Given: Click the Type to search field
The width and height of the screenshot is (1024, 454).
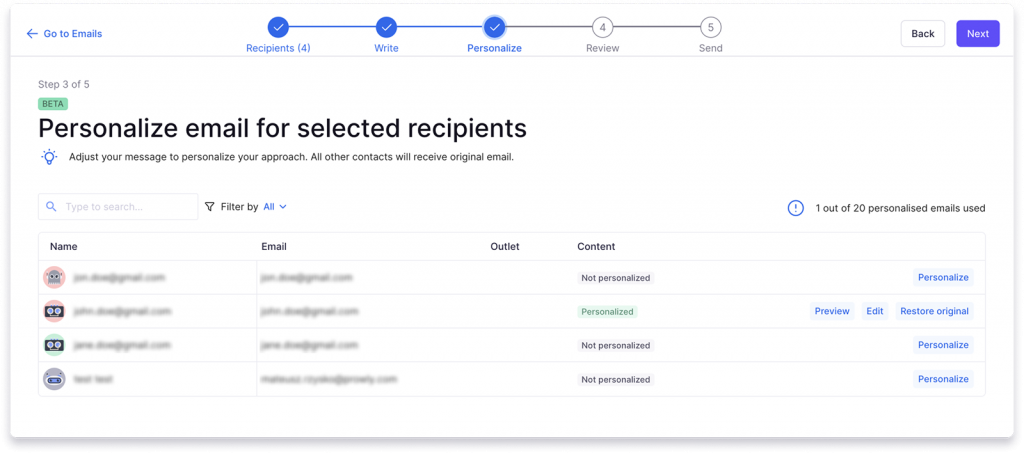Looking at the screenshot, I should [x=125, y=207].
